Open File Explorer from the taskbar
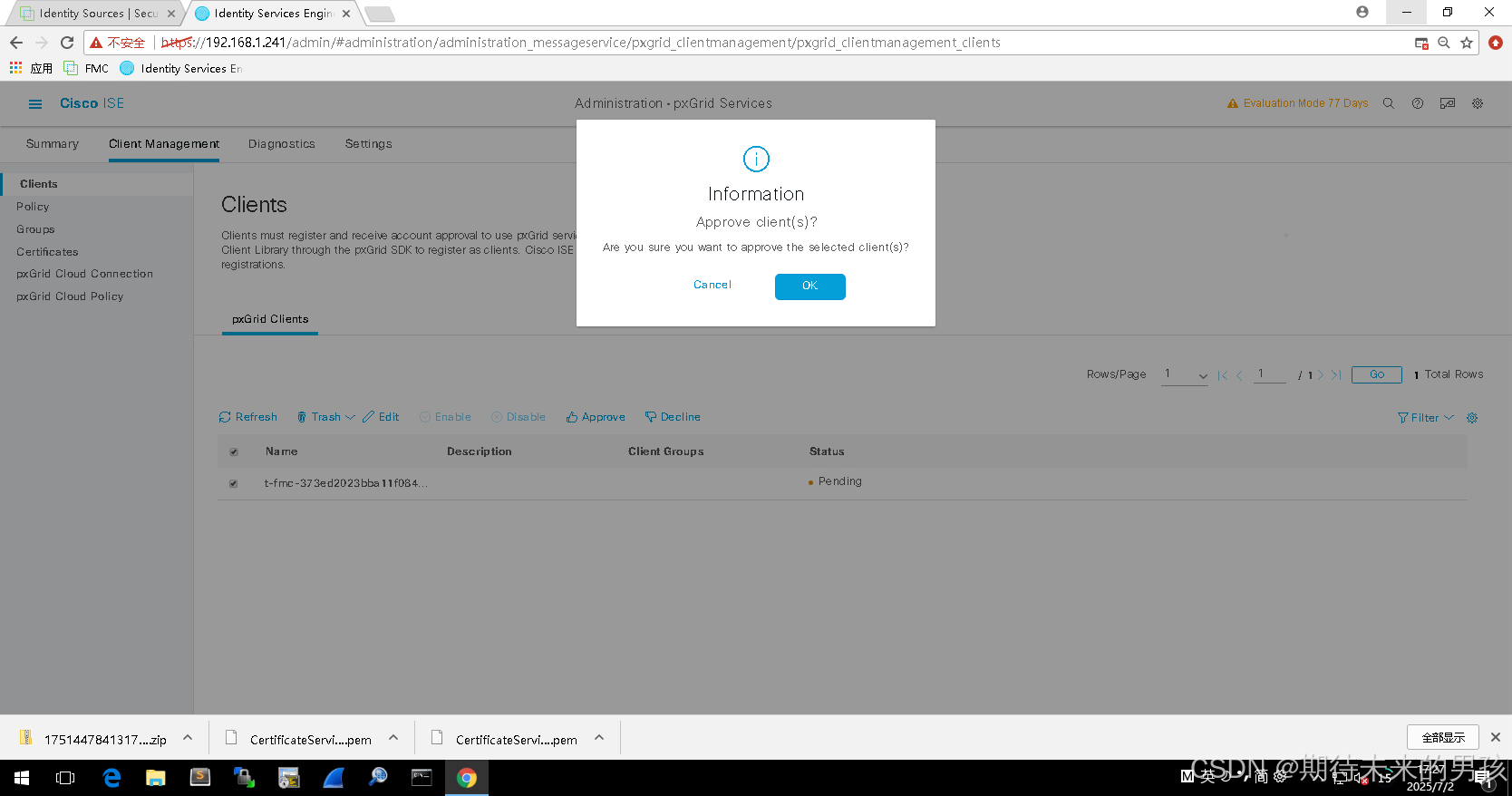This screenshot has width=1512, height=796. (x=156, y=778)
